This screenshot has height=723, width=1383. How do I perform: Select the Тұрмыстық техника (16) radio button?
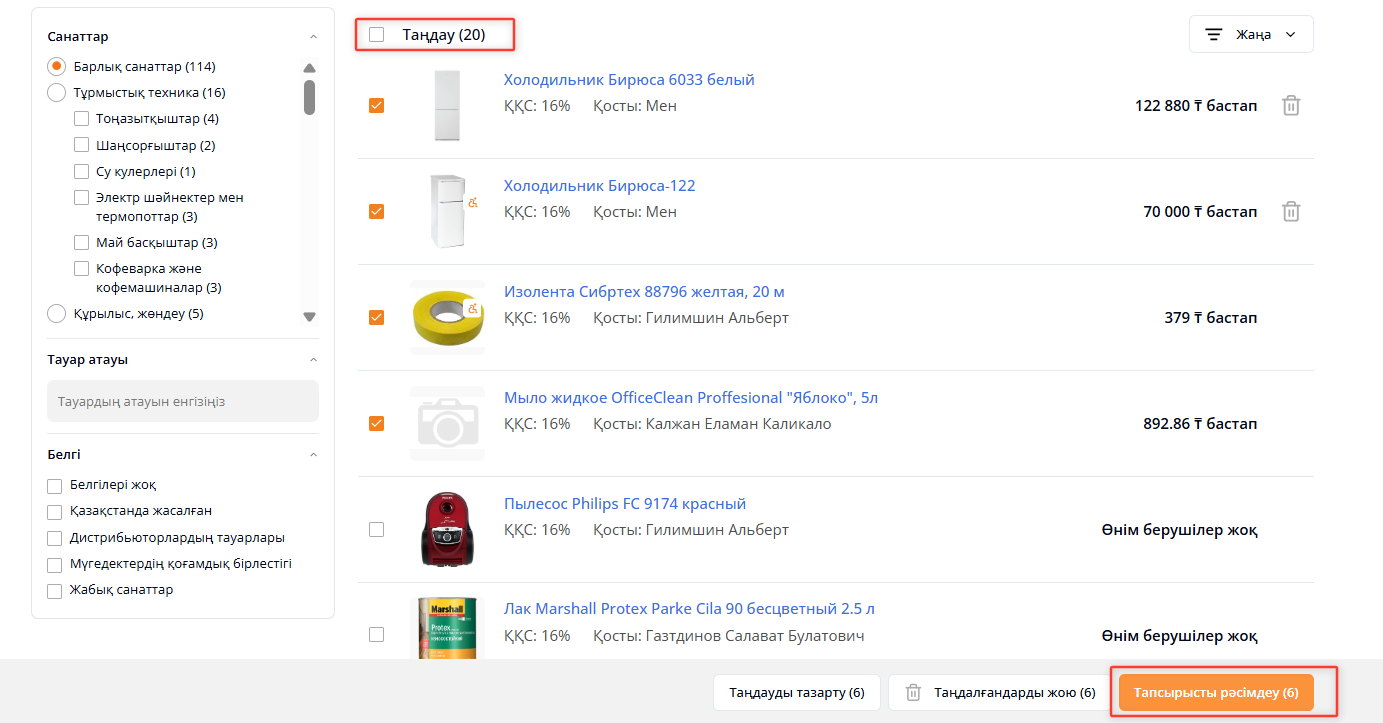tap(57, 93)
